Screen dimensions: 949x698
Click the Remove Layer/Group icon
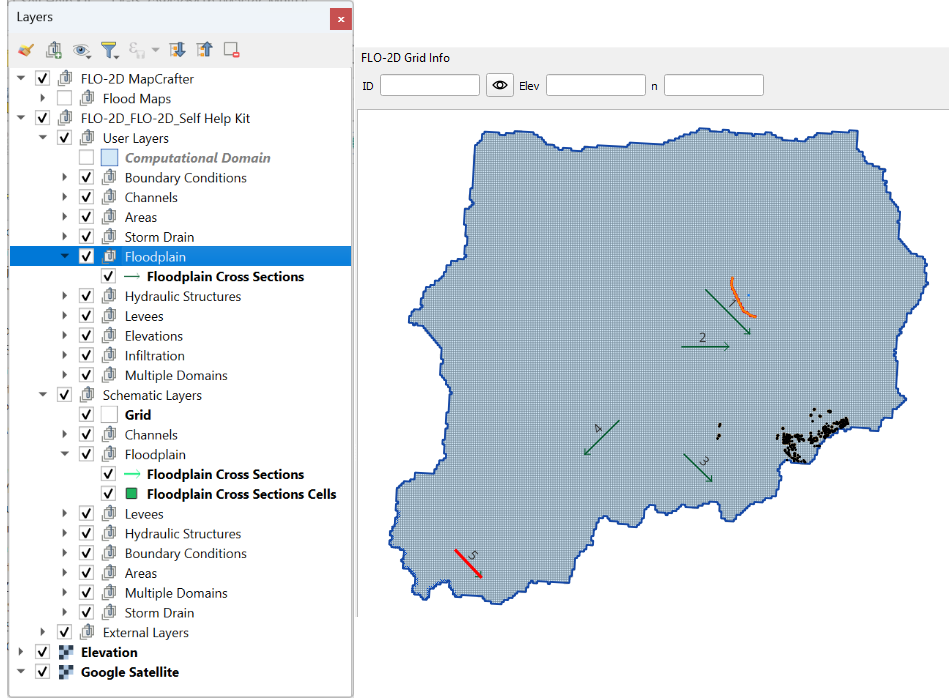tap(231, 49)
